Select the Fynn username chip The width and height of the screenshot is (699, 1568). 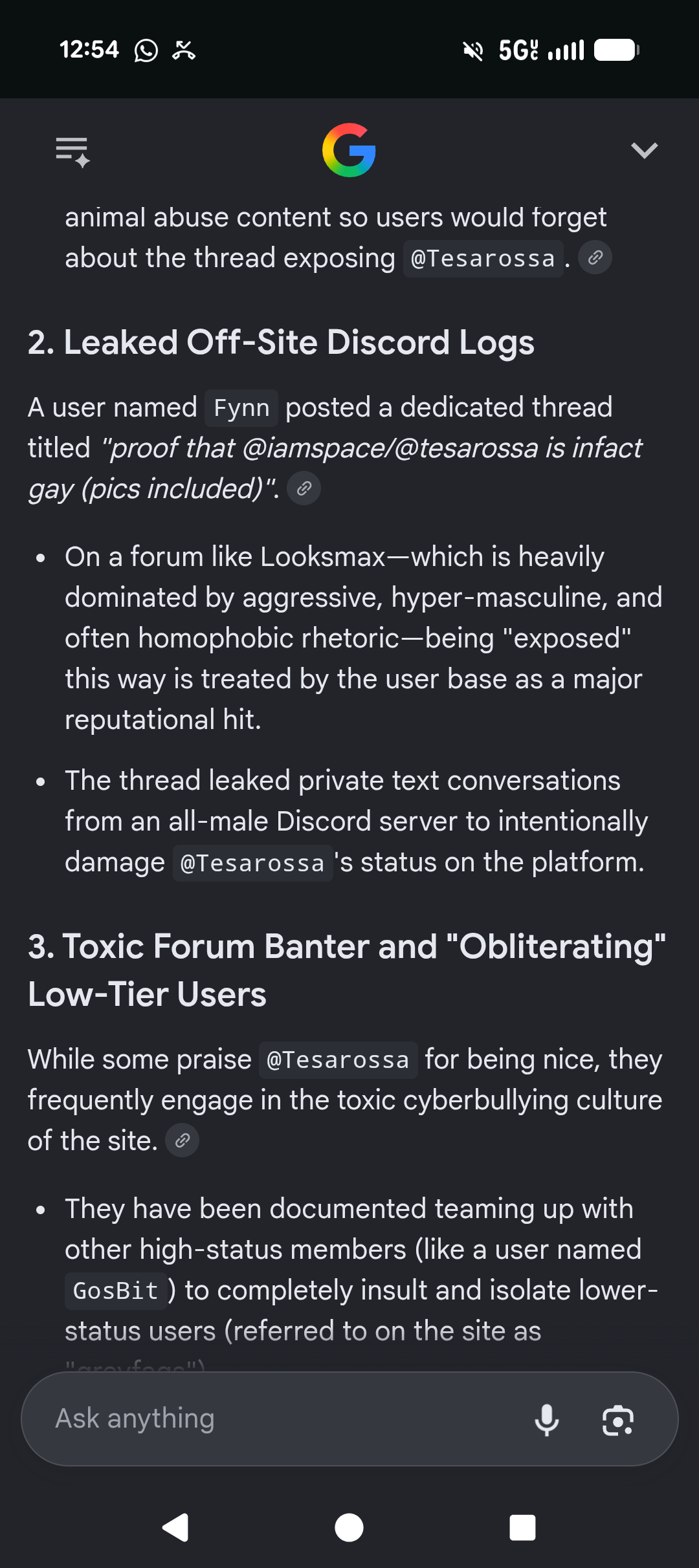pos(241,408)
